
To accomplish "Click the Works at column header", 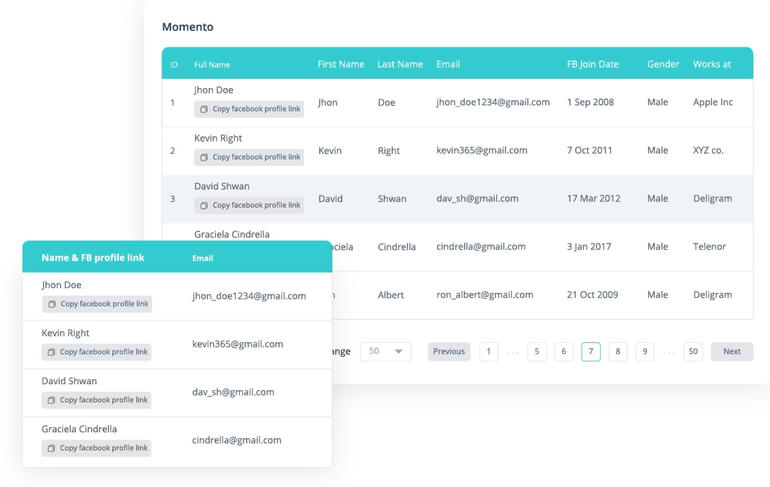I will click(x=712, y=64).
